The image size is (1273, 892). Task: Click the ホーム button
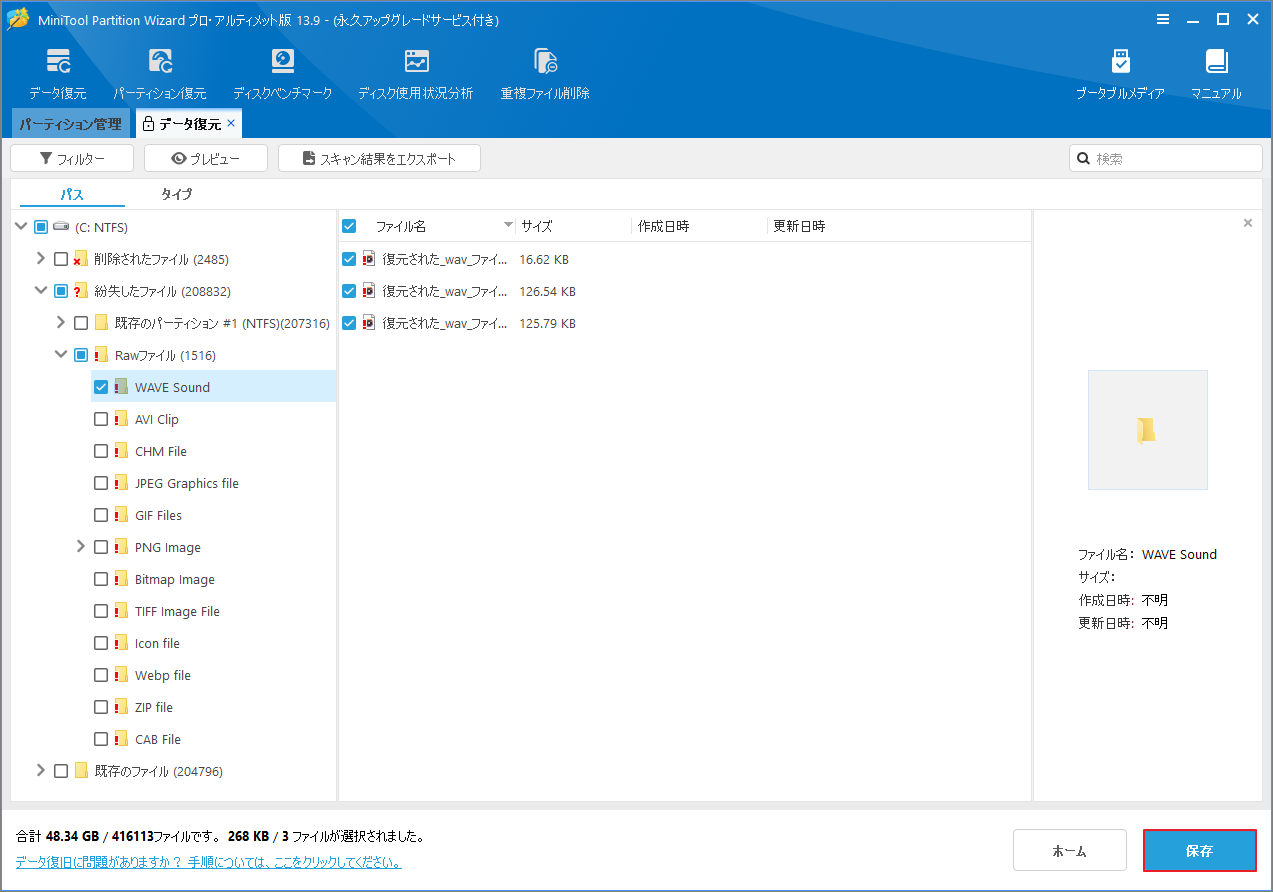1070,851
